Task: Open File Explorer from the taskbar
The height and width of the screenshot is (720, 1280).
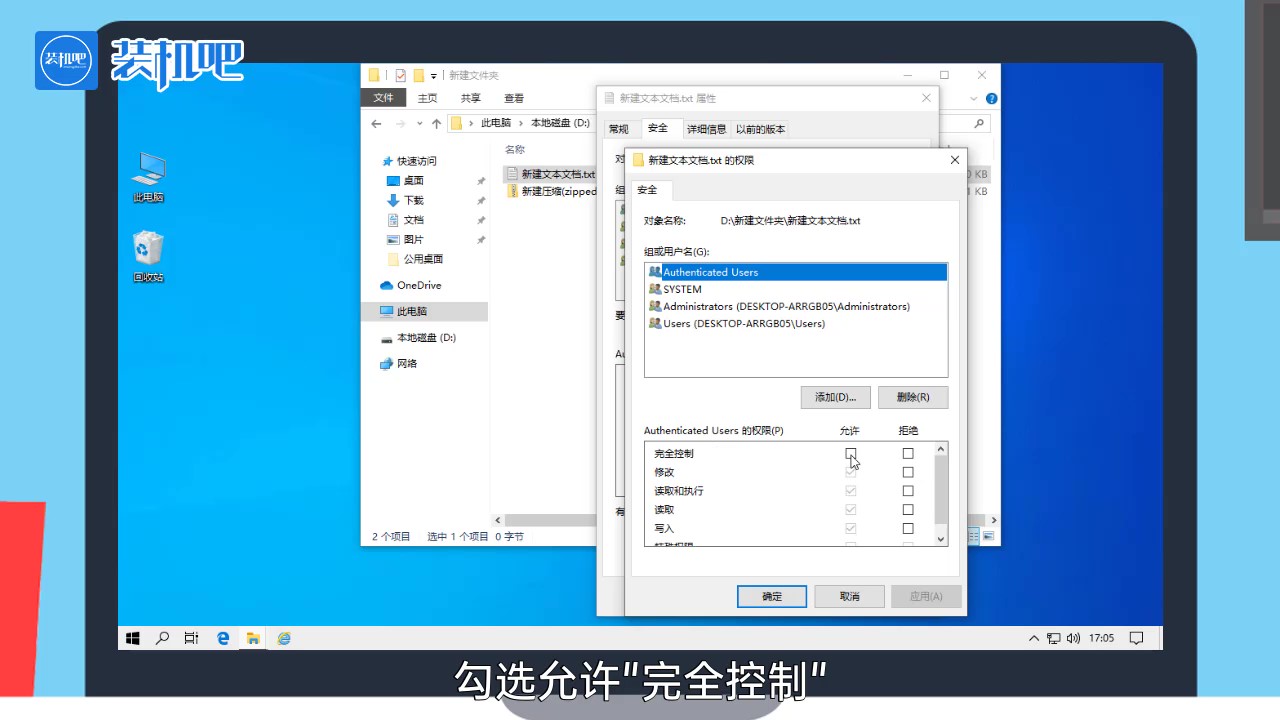Action: [x=253, y=637]
